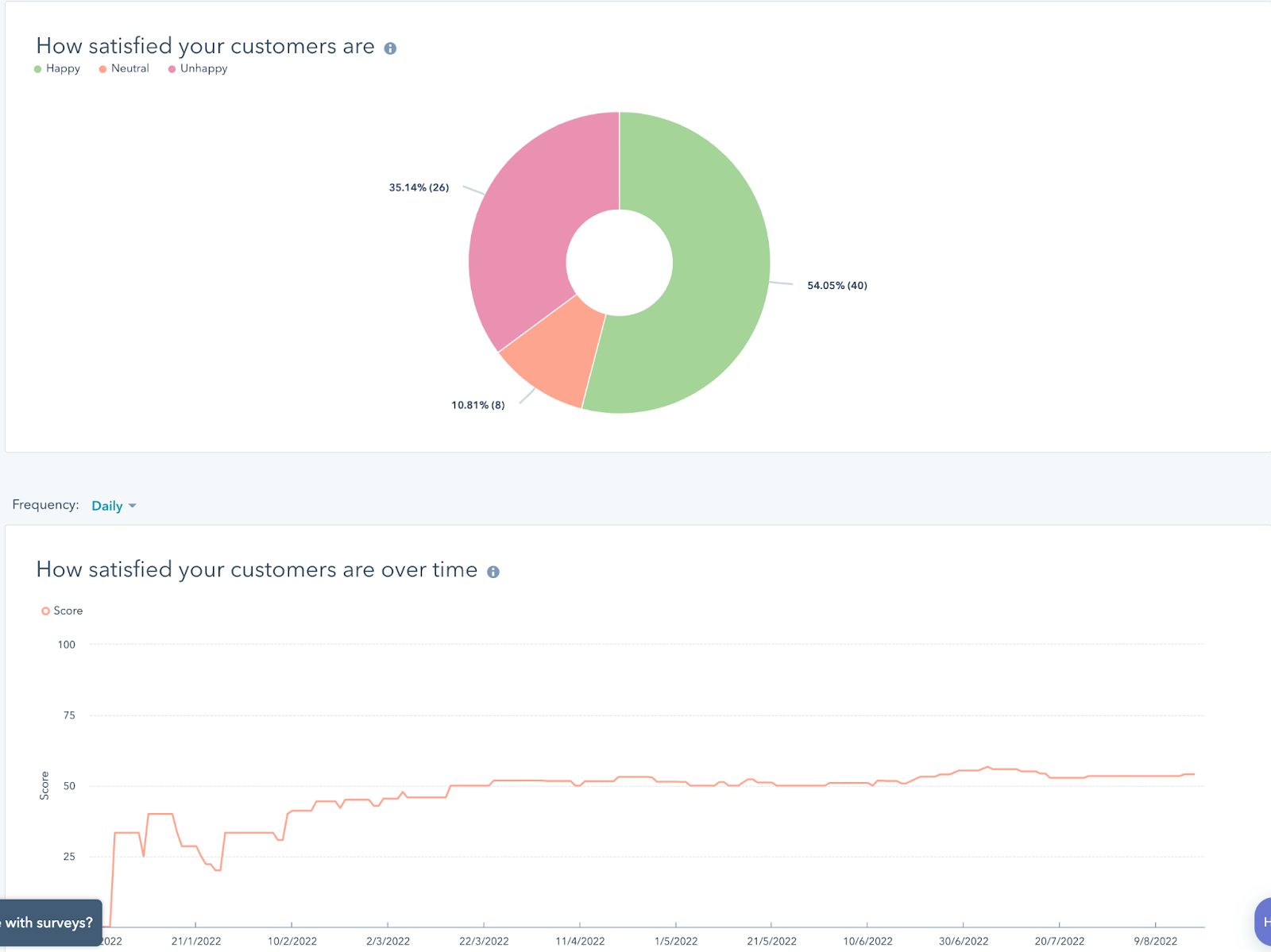This screenshot has width=1271, height=952.
Task: Open the Daily frequency dropdown
Action: (x=114, y=506)
